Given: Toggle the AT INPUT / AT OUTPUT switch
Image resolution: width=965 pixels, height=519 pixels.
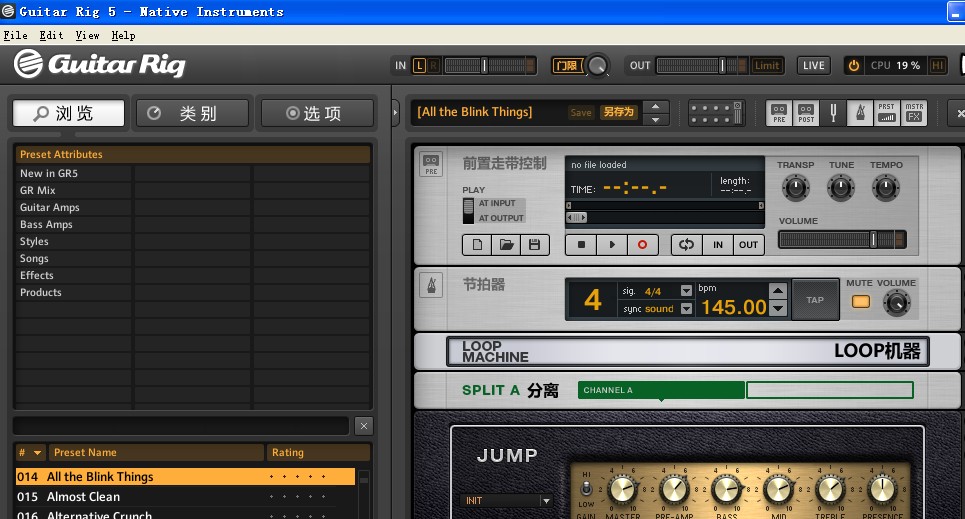Looking at the screenshot, I should tap(468, 211).
